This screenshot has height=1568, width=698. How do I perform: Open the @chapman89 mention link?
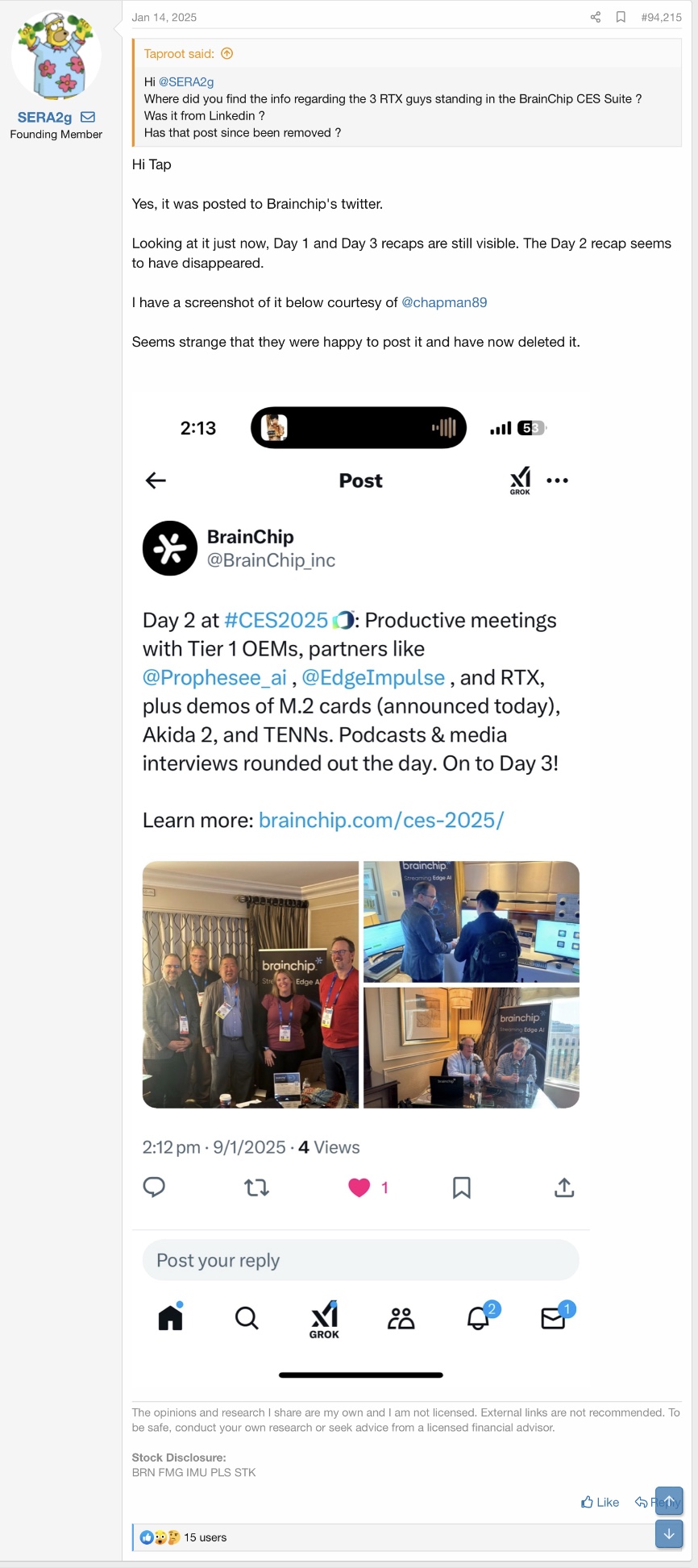444,302
